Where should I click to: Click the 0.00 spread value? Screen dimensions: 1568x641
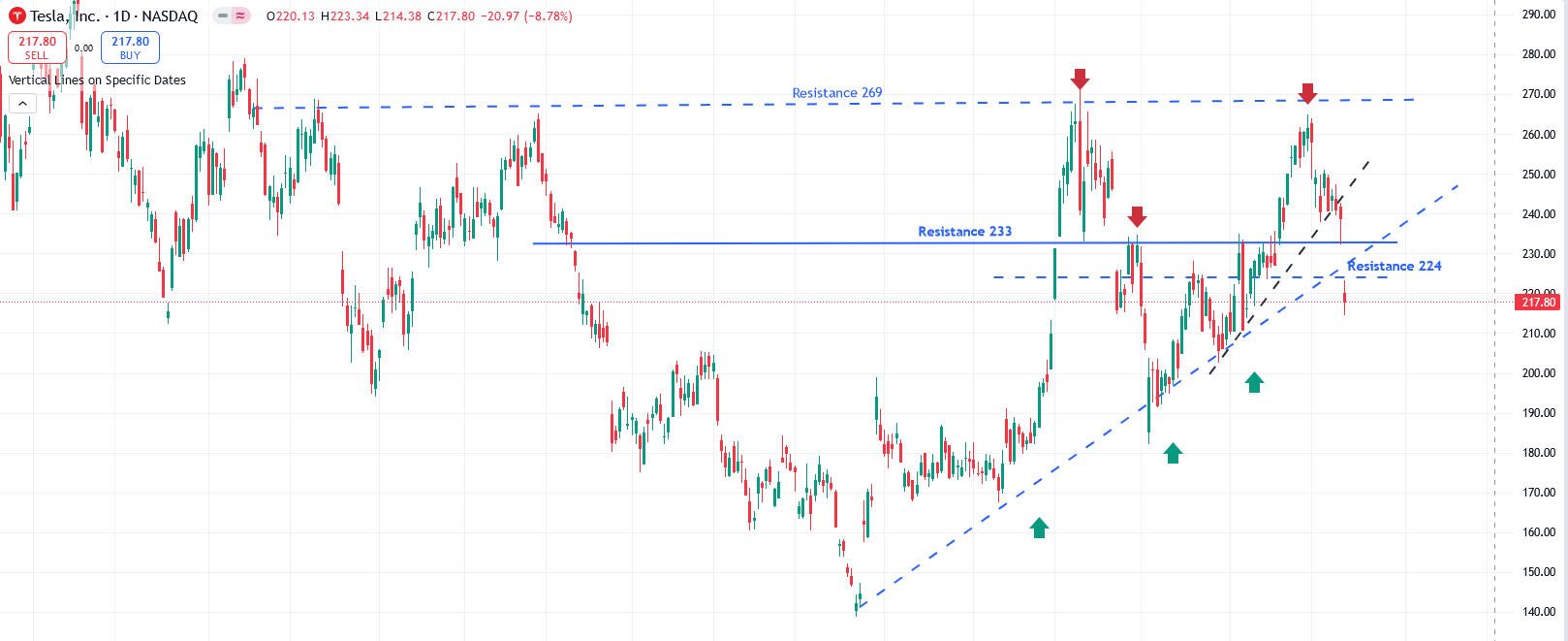[x=83, y=48]
